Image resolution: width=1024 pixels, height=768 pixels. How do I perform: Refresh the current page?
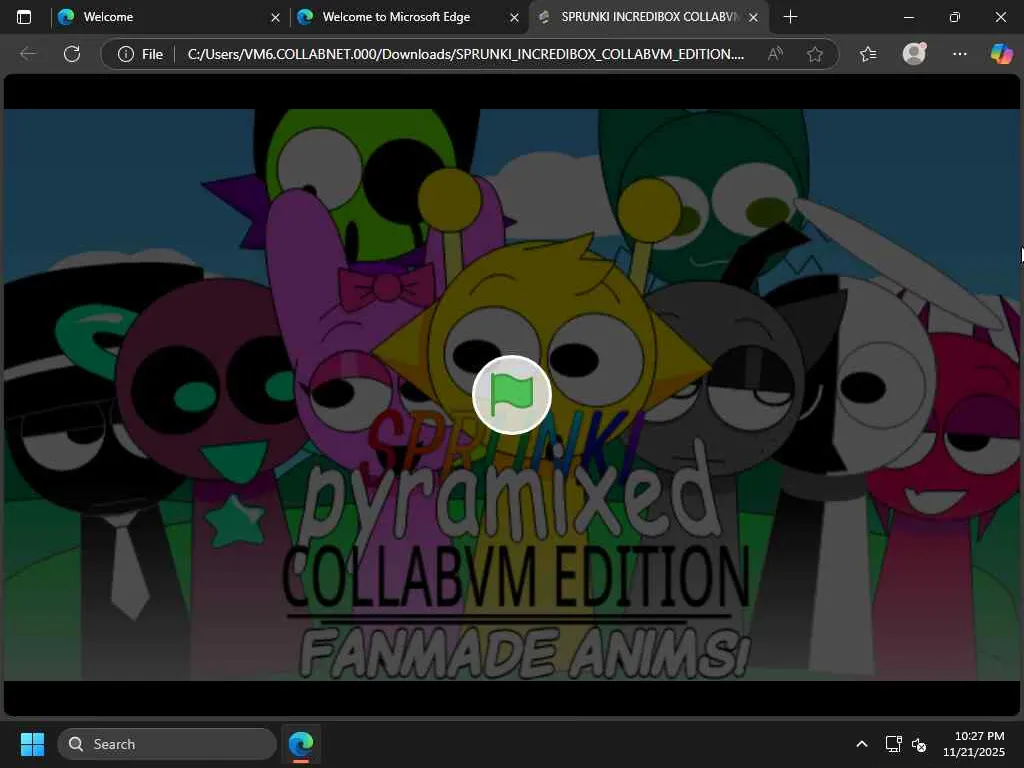point(72,54)
